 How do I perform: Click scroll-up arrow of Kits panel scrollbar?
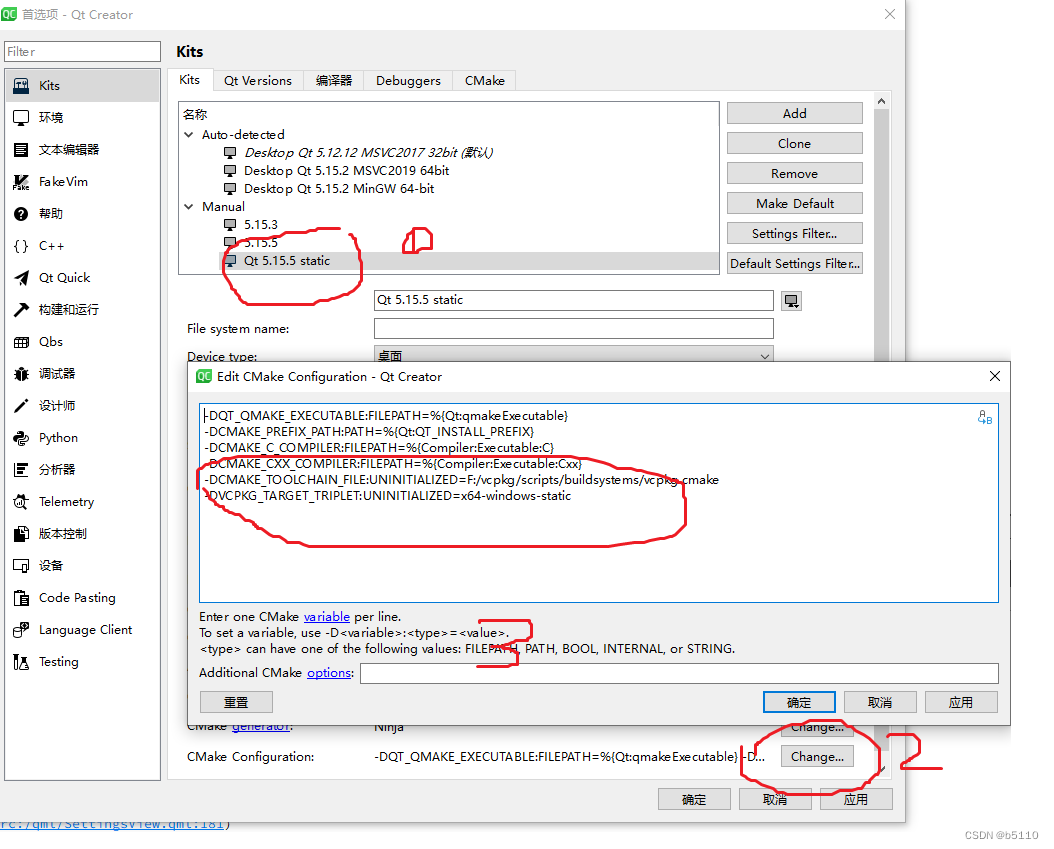[881, 101]
